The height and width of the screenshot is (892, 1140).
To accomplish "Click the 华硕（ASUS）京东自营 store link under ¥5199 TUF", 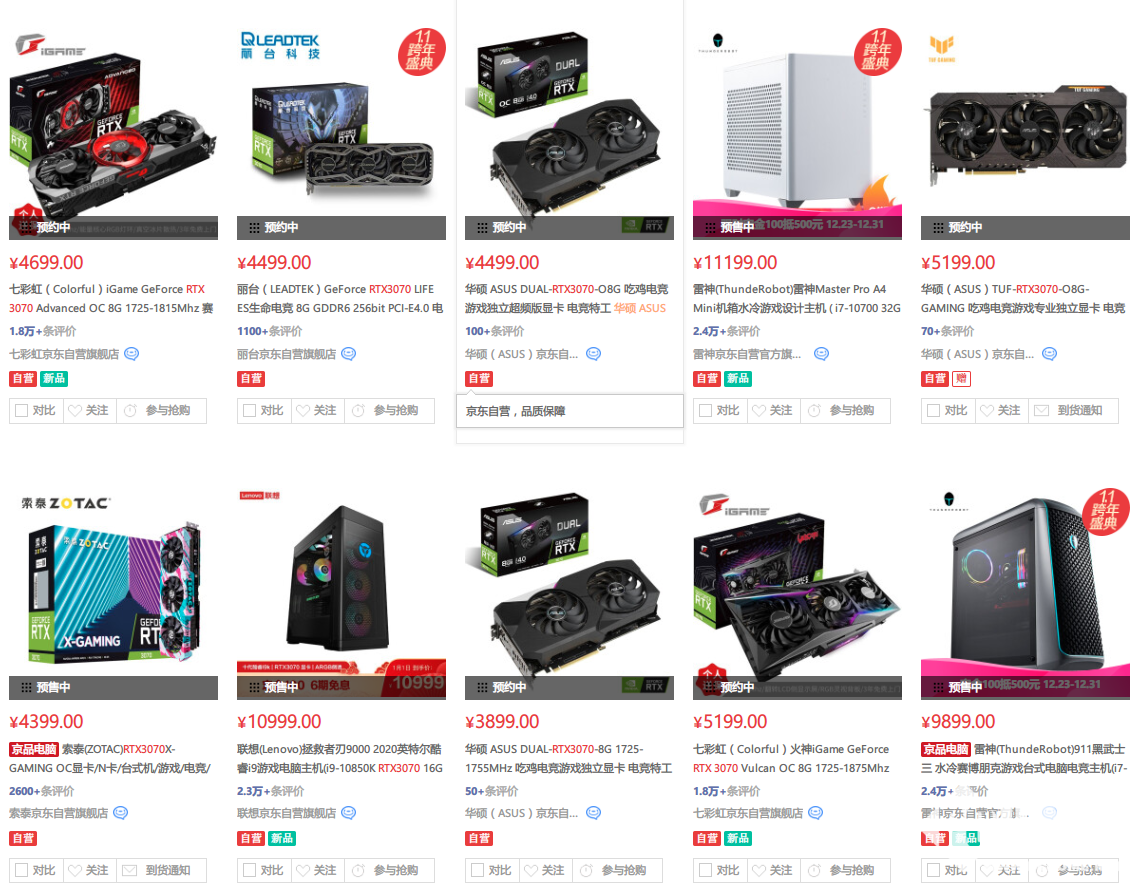I will coord(977,354).
